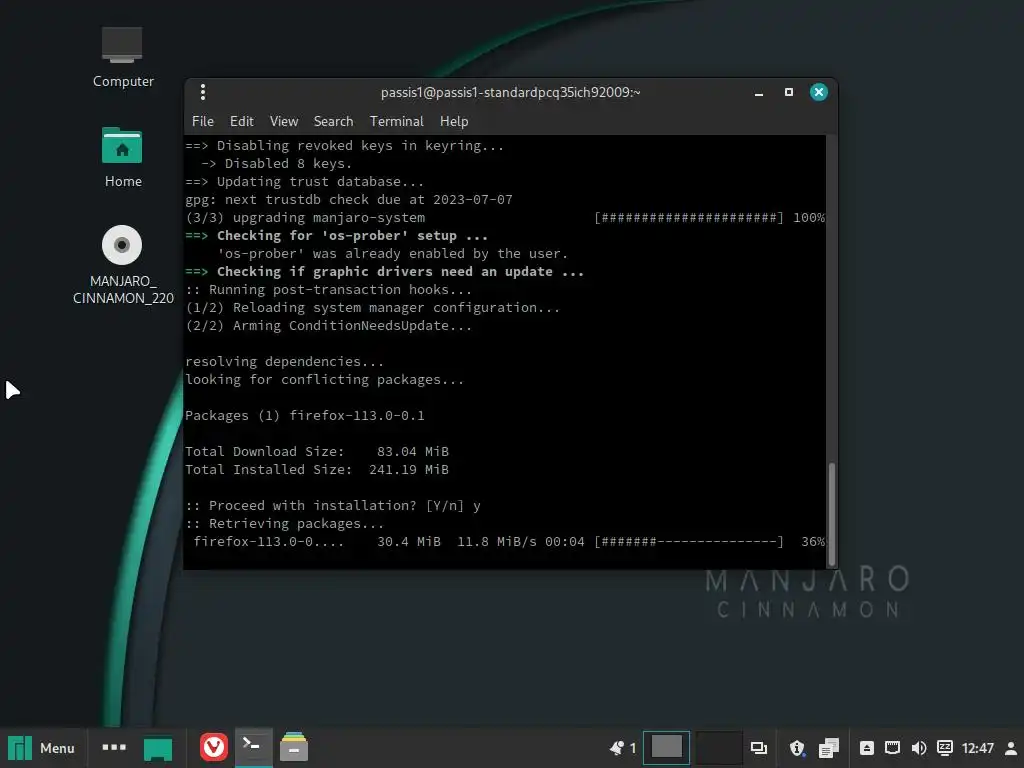Screen dimensions: 1024x768
Task: Select the terminal taskbar button
Action: [253, 747]
